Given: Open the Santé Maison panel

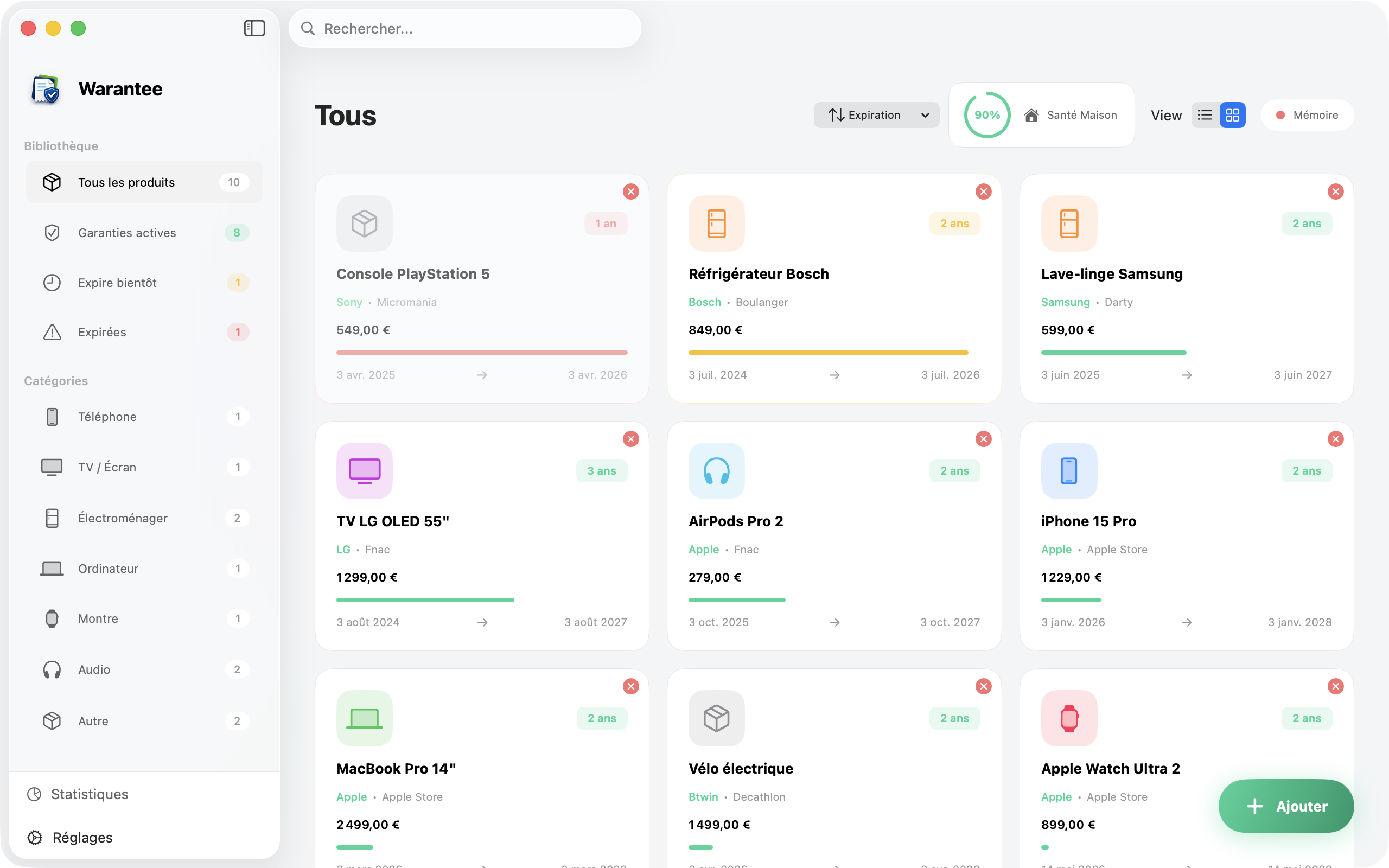Looking at the screenshot, I should pos(1041,116).
